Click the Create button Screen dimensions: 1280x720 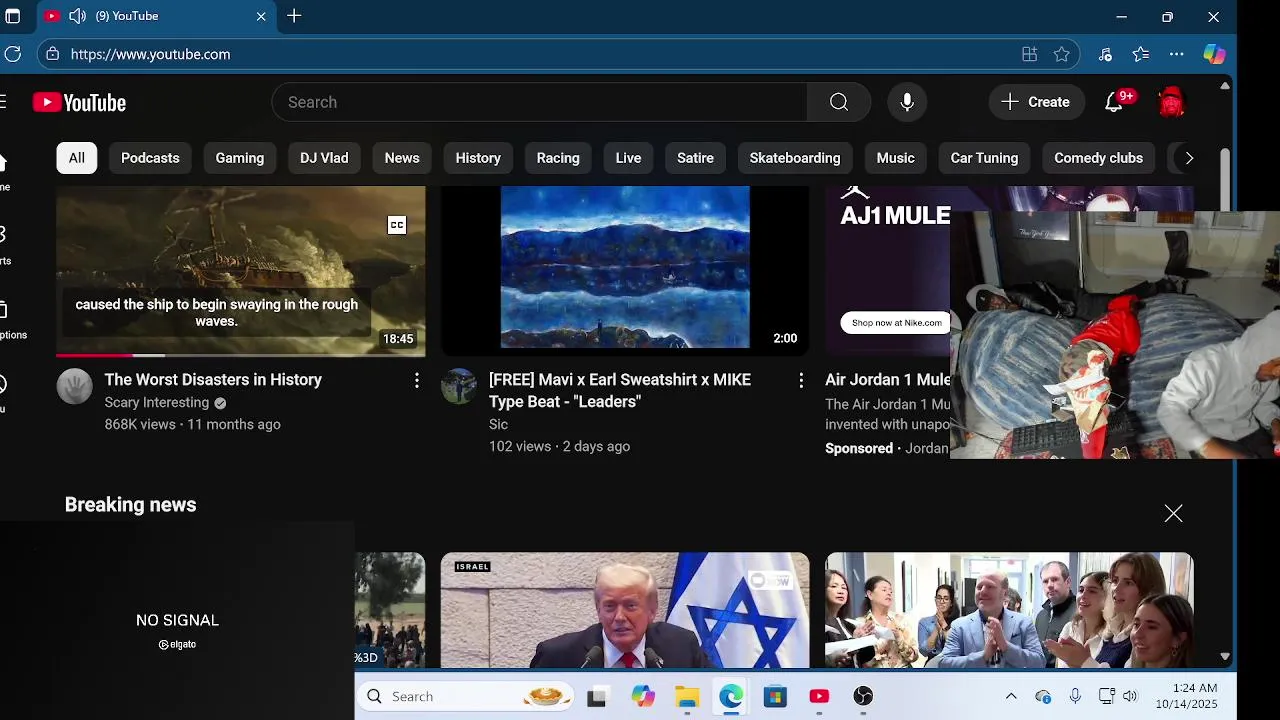tap(1036, 102)
